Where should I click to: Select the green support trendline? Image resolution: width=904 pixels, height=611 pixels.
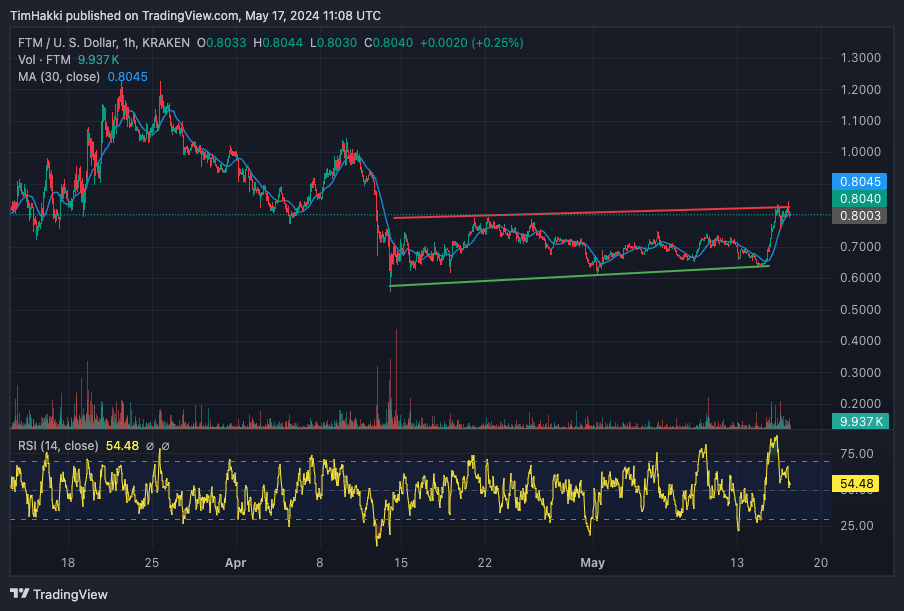(x=579, y=276)
